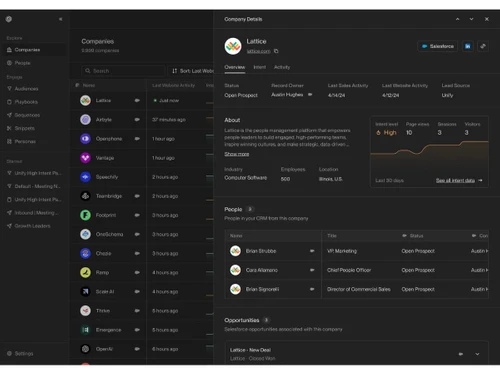Open Snippets in the sidebar
500x375 pixels.
(33, 128)
